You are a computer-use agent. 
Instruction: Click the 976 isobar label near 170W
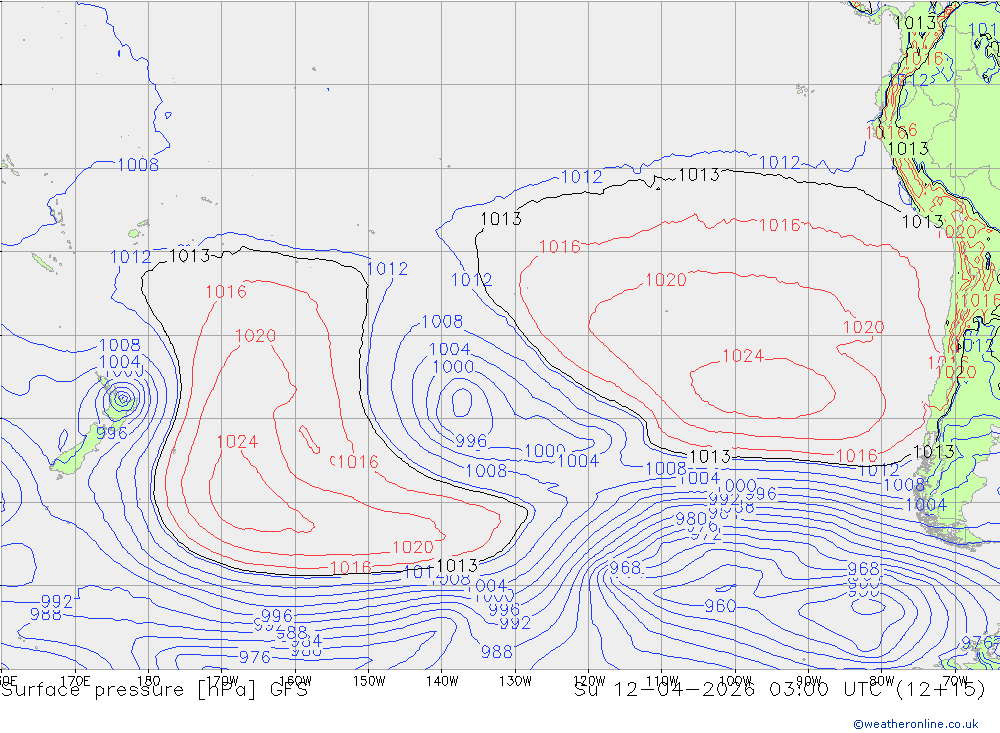(x=254, y=657)
